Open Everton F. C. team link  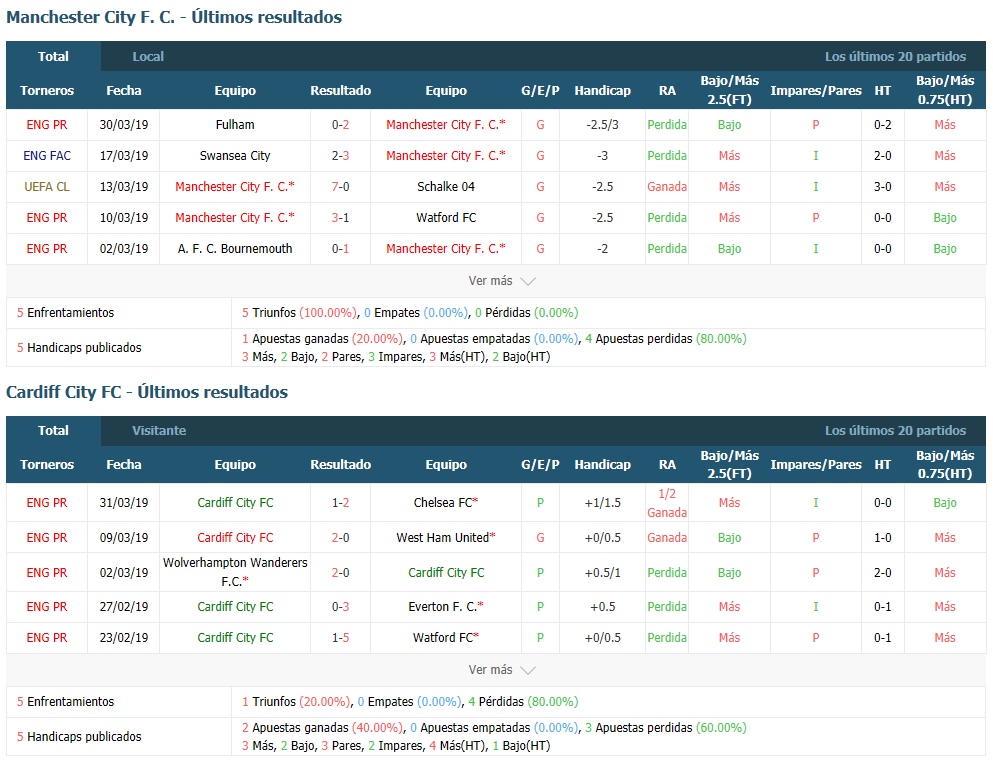(446, 607)
